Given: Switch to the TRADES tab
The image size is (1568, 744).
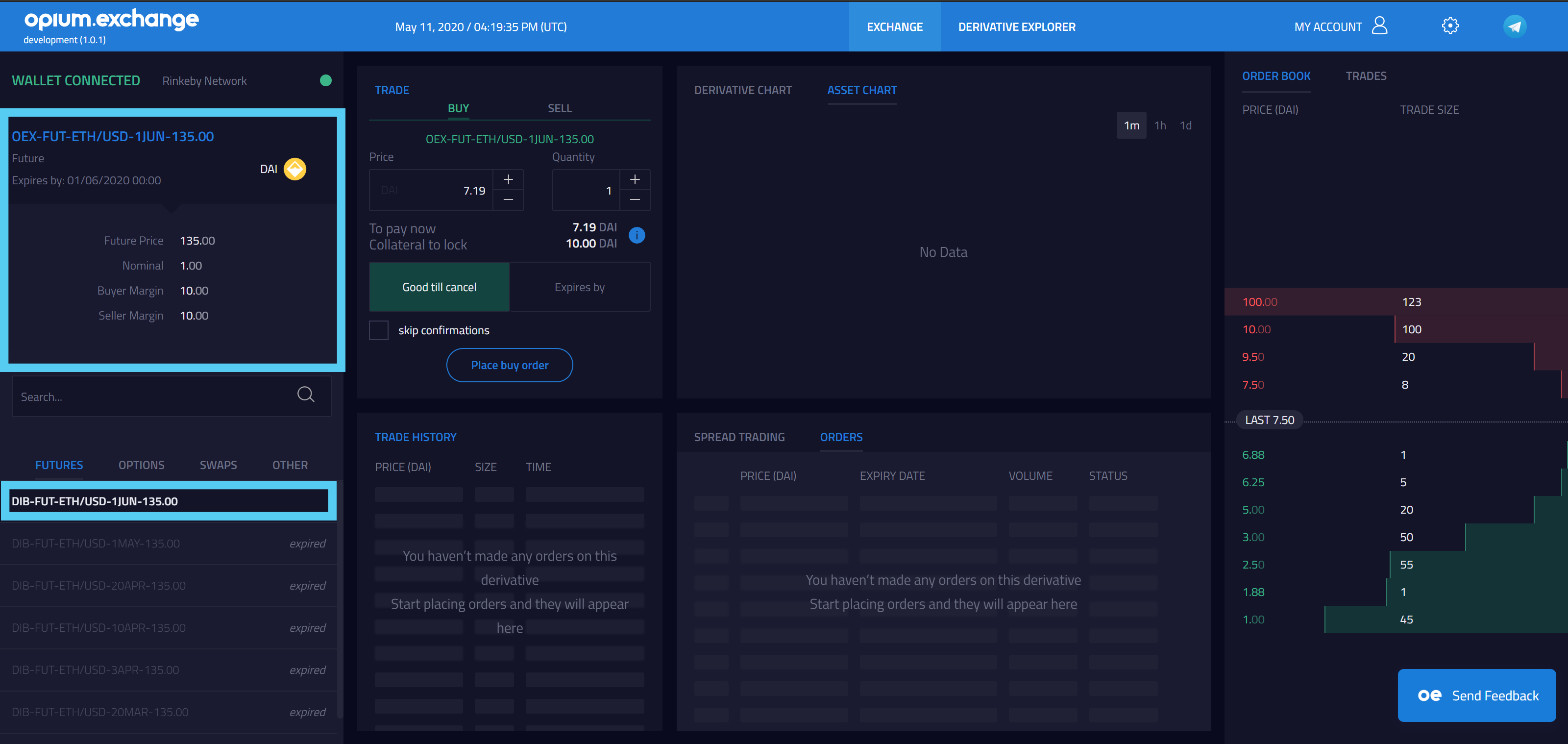Looking at the screenshot, I should [x=1366, y=76].
